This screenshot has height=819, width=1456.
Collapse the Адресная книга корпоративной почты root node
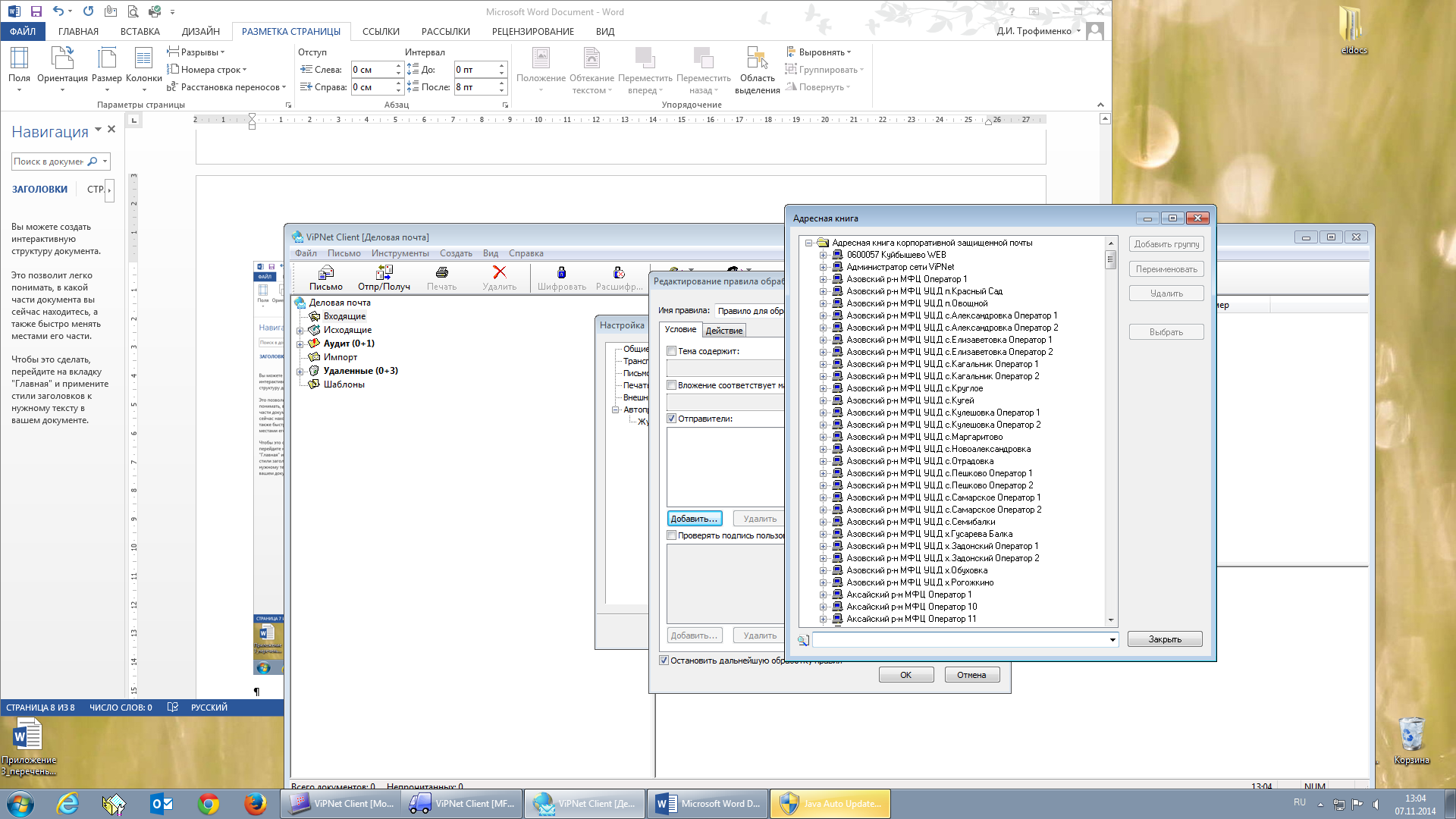pyautogui.click(x=809, y=243)
